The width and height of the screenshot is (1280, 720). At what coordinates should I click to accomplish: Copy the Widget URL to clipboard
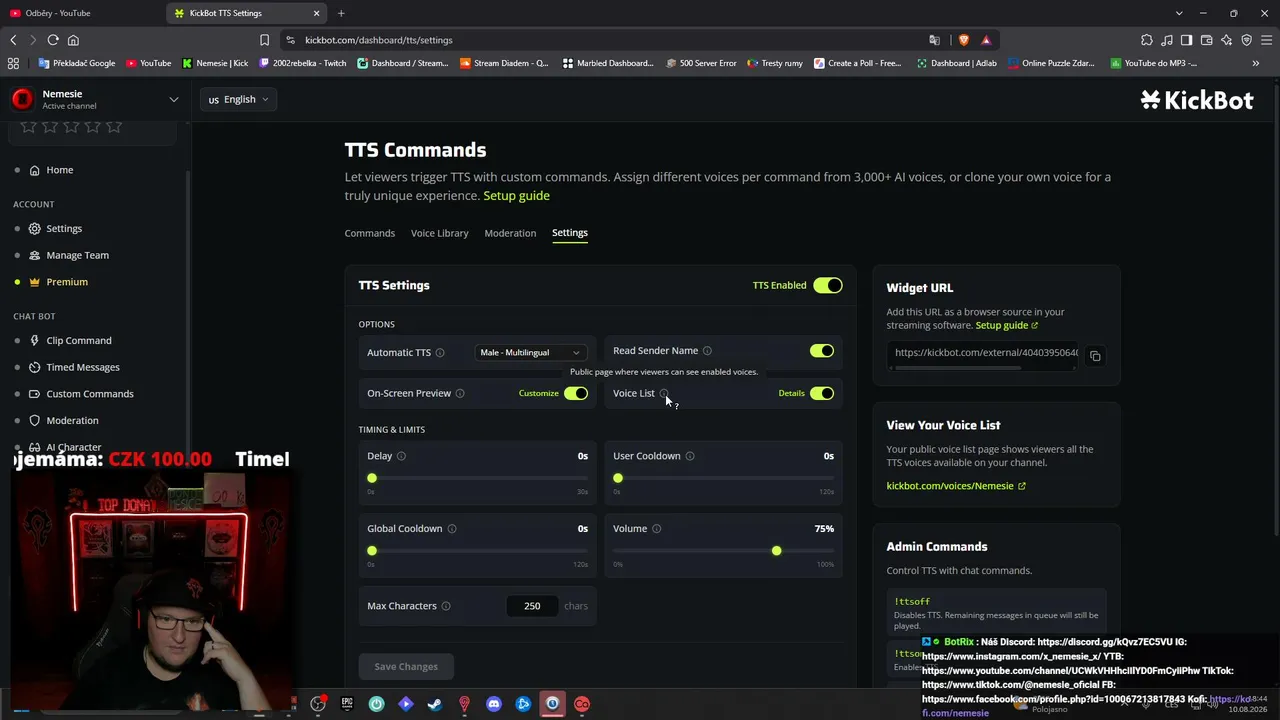[1095, 356]
